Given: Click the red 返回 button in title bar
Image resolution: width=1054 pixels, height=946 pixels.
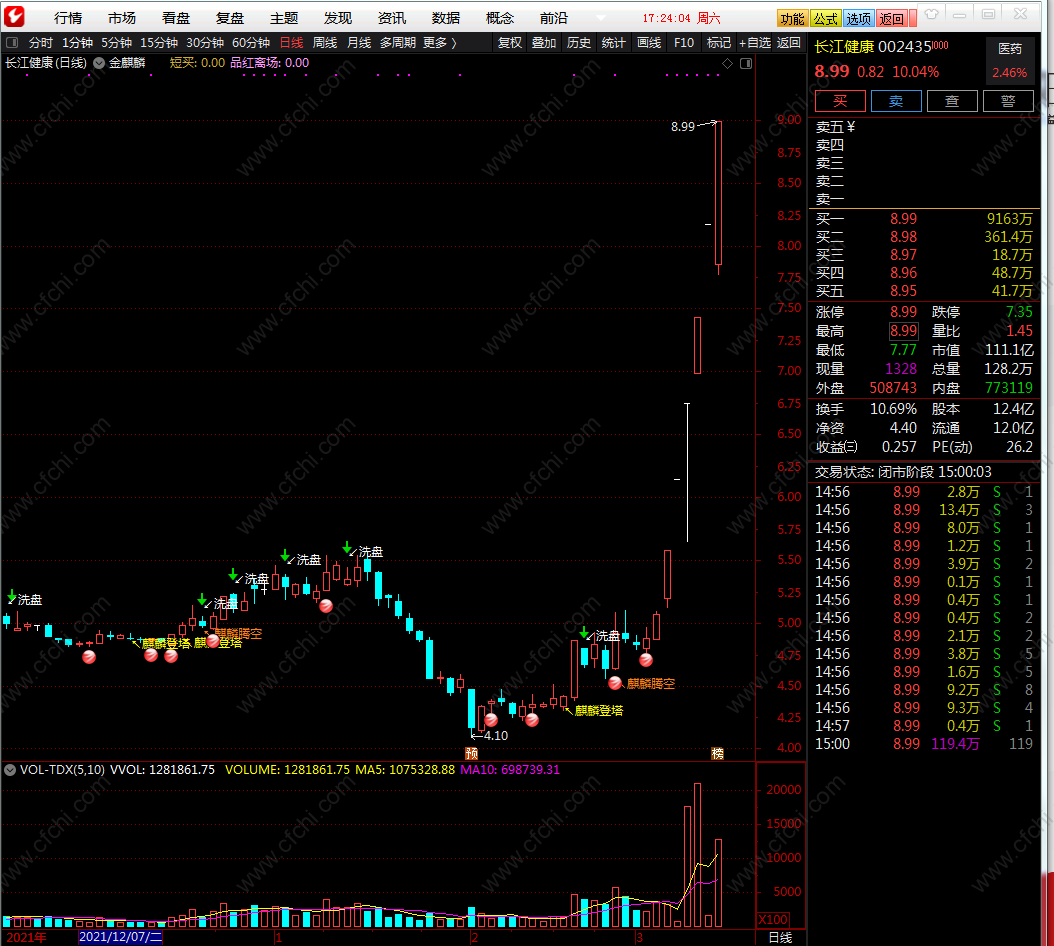Looking at the screenshot, I should [891, 19].
